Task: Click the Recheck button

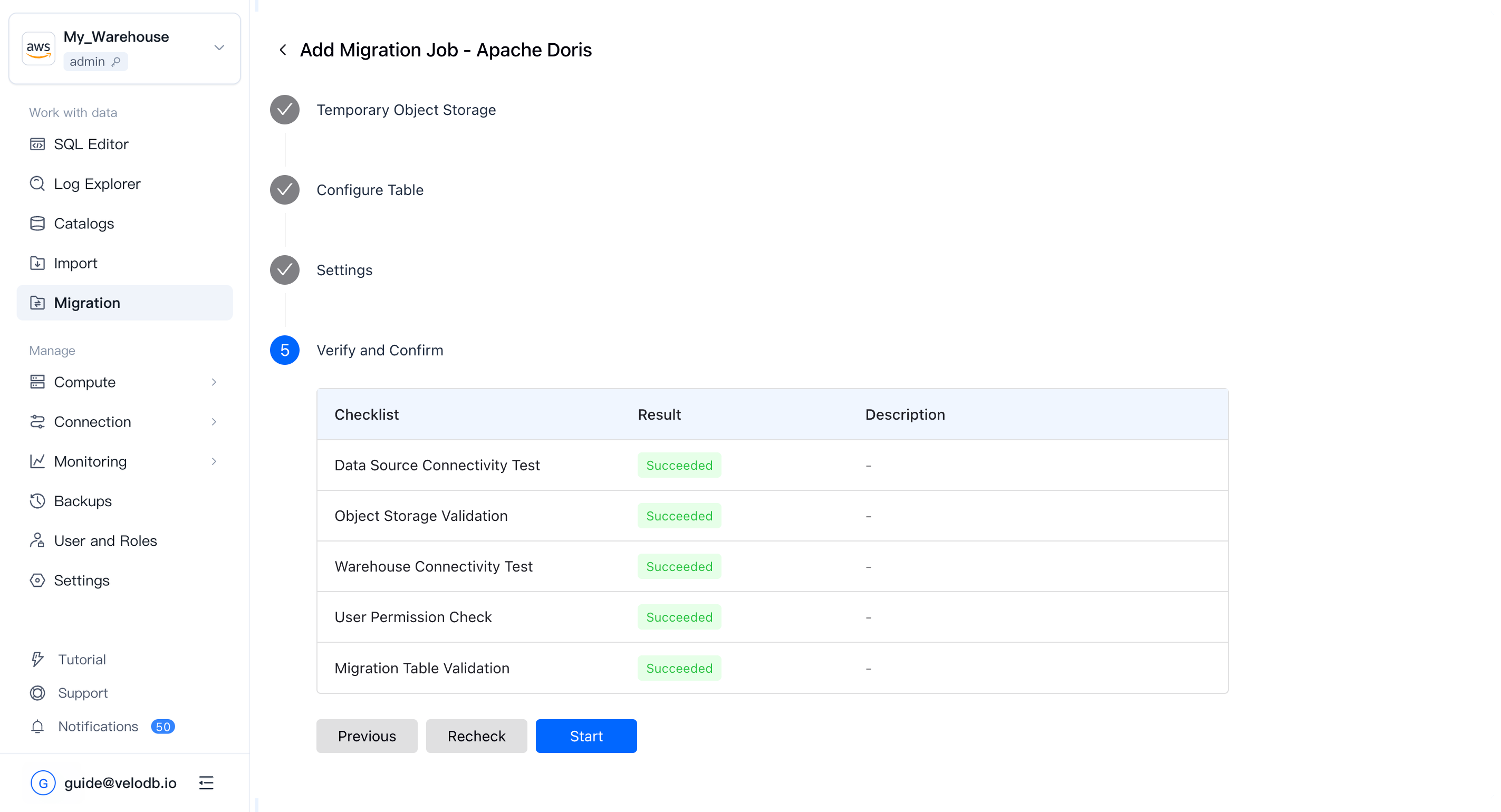Action: point(476,736)
